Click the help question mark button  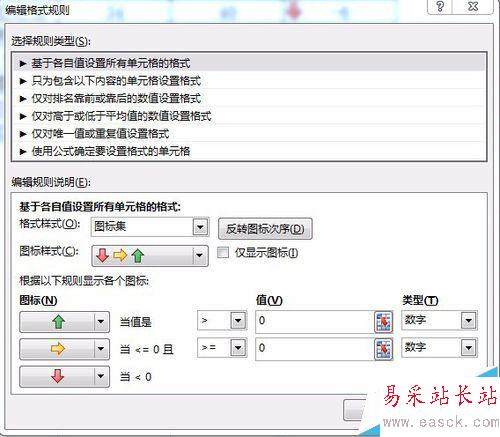coord(440,6)
